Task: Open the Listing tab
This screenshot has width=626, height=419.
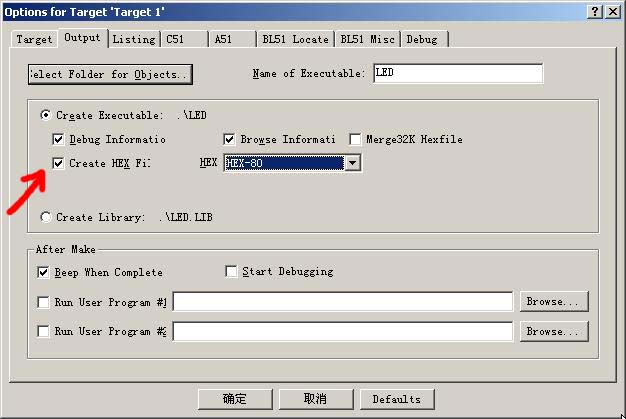Action: tap(132, 39)
